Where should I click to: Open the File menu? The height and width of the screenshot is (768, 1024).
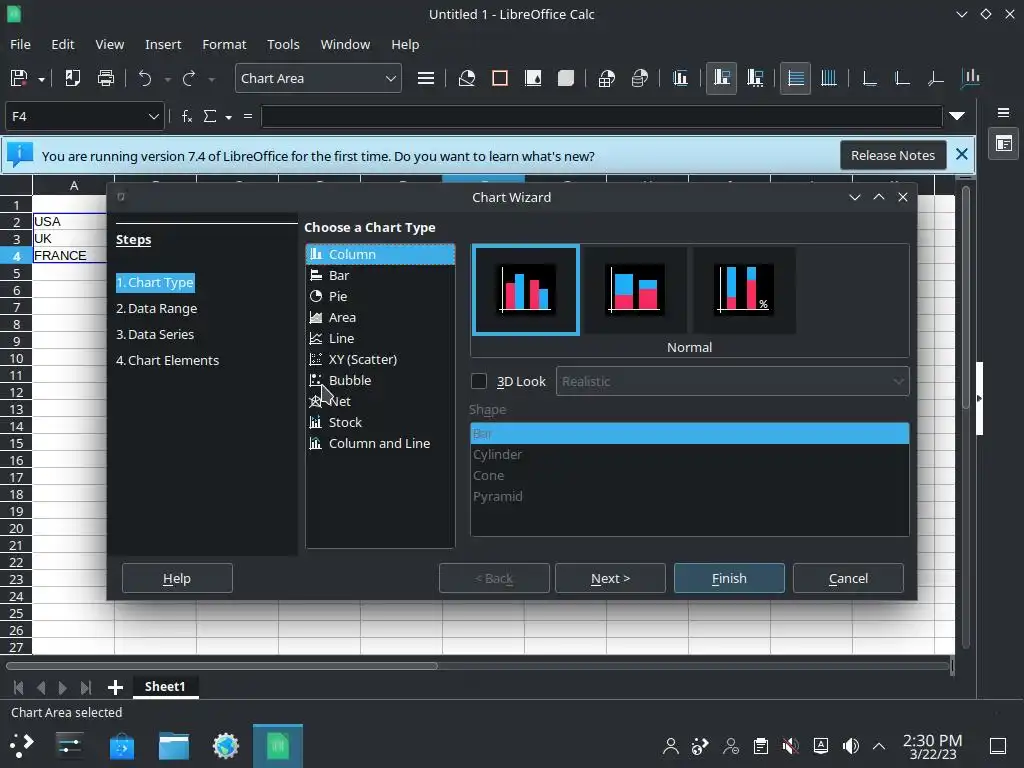pyautogui.click(x=20, y=44)
